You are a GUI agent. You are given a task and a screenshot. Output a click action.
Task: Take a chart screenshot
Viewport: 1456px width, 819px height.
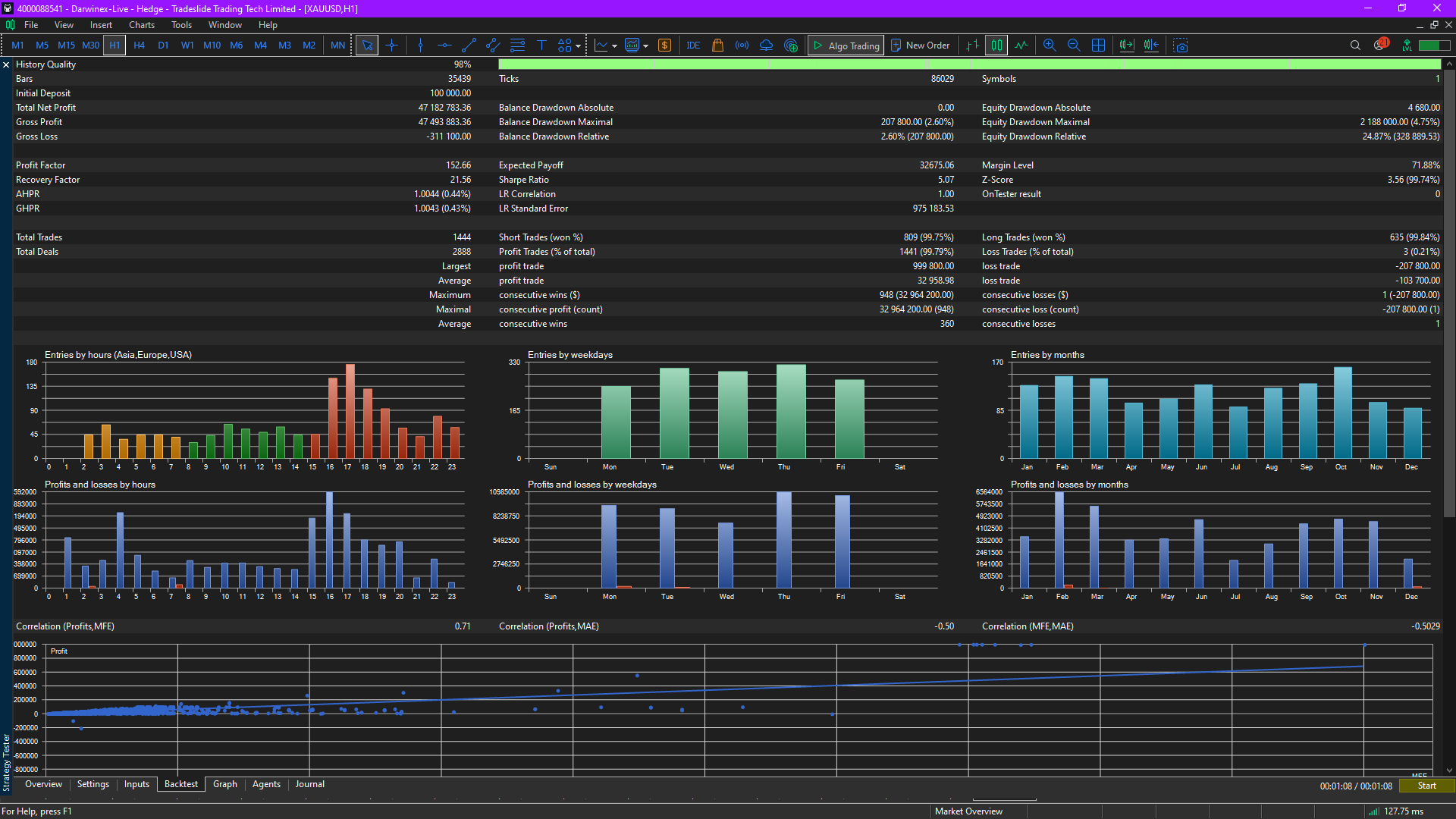tap(1181, 45)
